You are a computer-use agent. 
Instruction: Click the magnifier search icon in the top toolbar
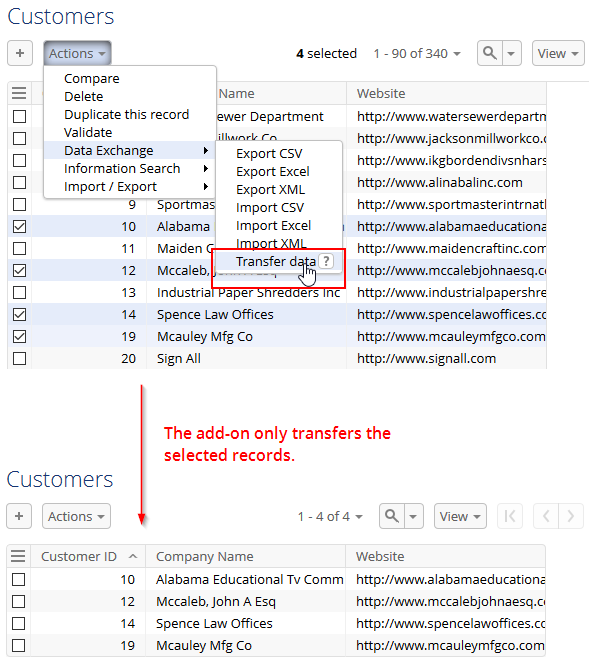click(490, 53)
